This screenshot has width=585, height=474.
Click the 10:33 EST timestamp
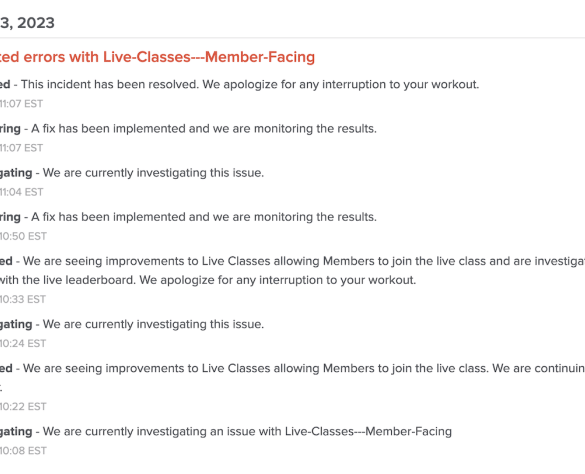(23, 300)
